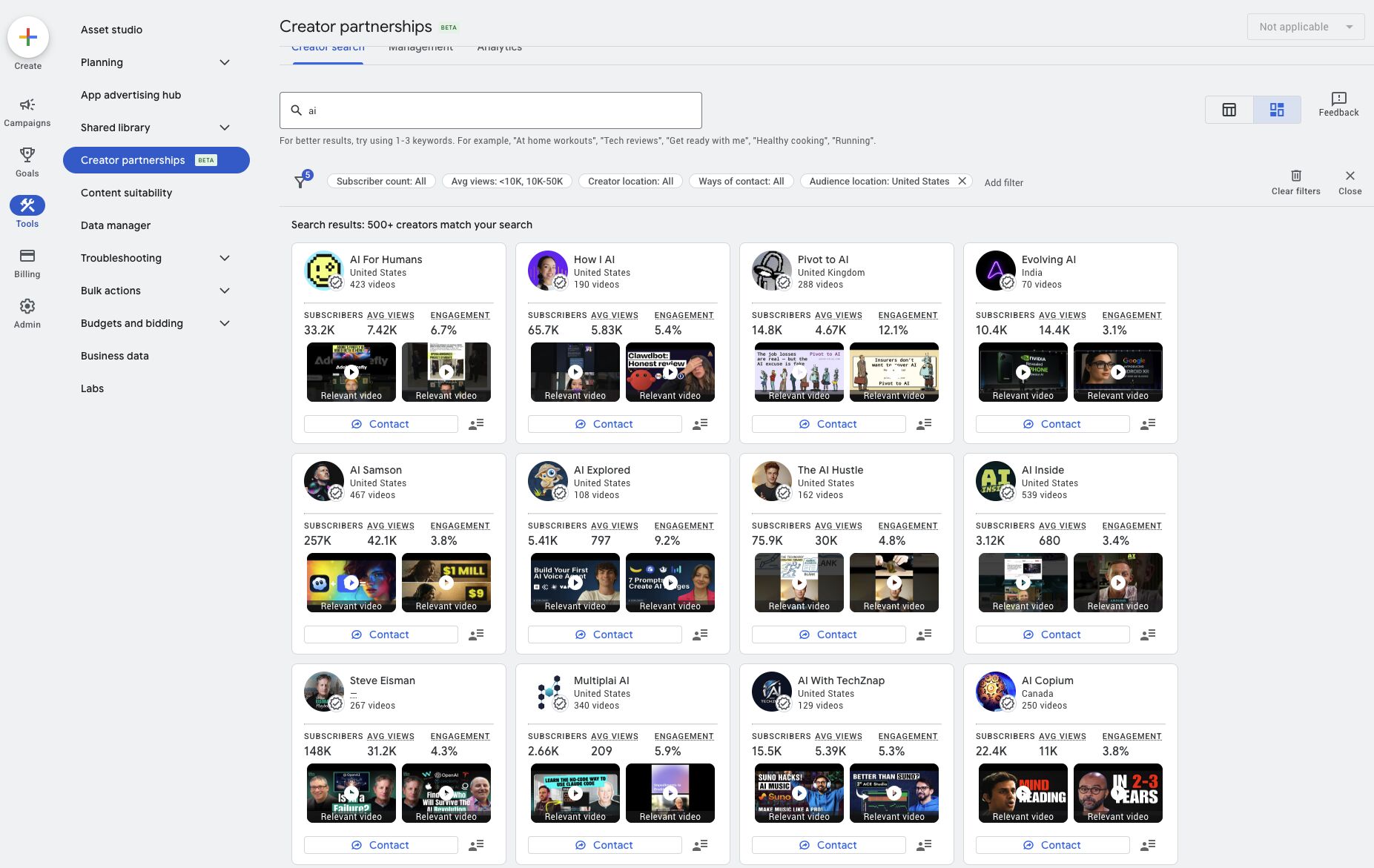Add AI Samson to a list via person icon

(477, 635)
